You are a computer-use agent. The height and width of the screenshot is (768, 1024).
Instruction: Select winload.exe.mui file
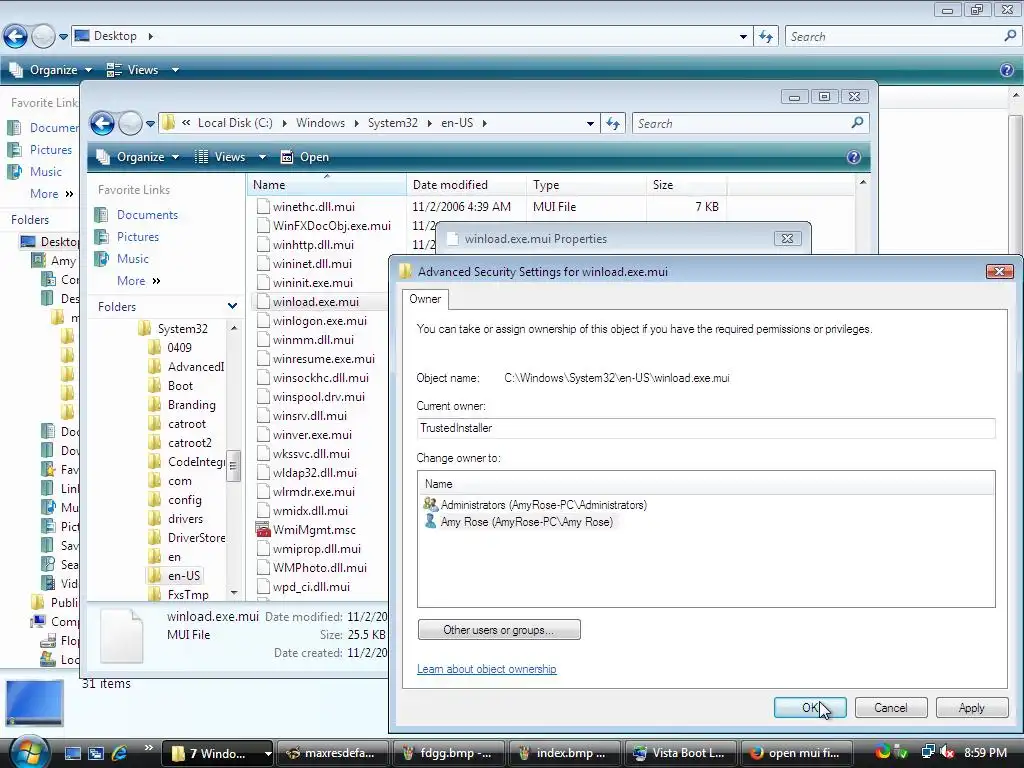[x=315, y=302]
